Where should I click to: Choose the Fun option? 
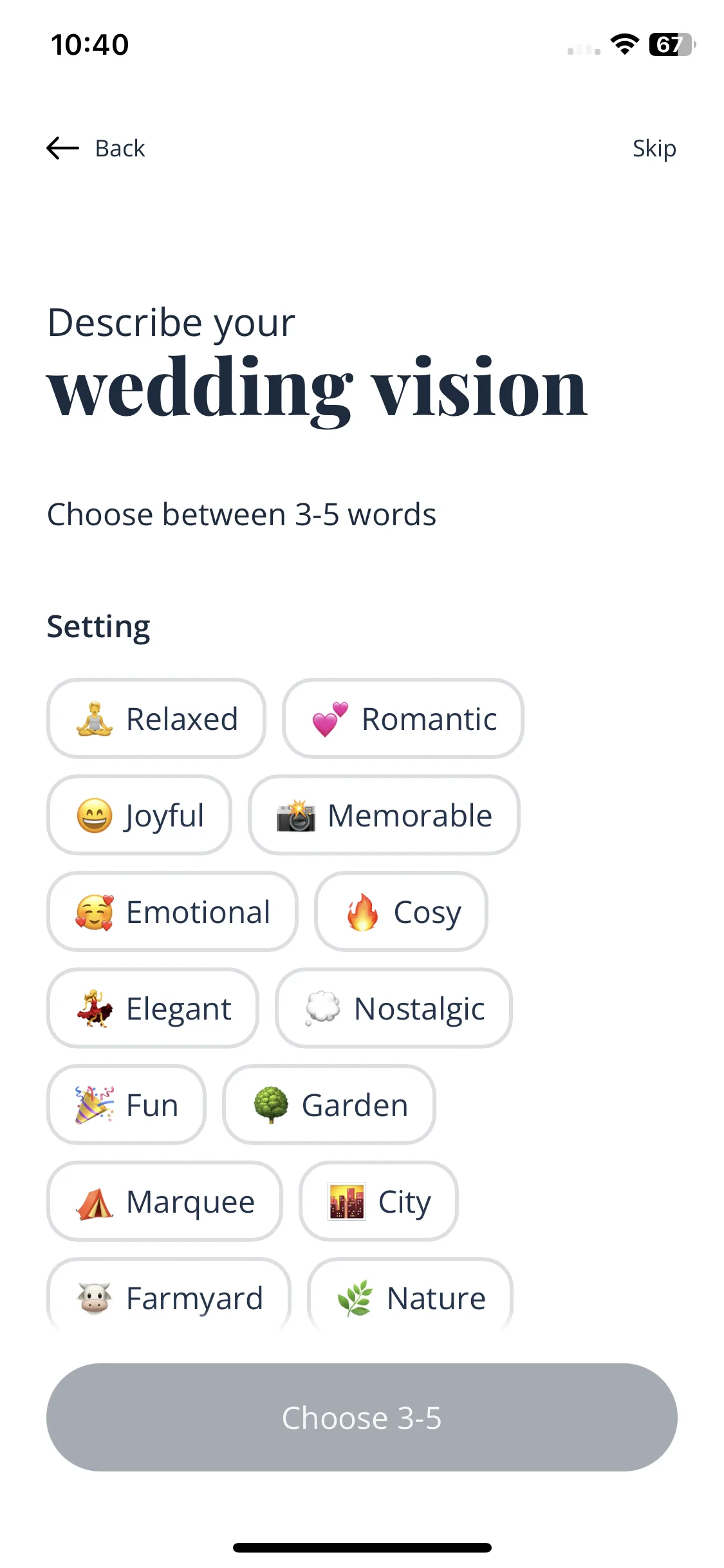pyautogui.click(x=127, y=1105)
